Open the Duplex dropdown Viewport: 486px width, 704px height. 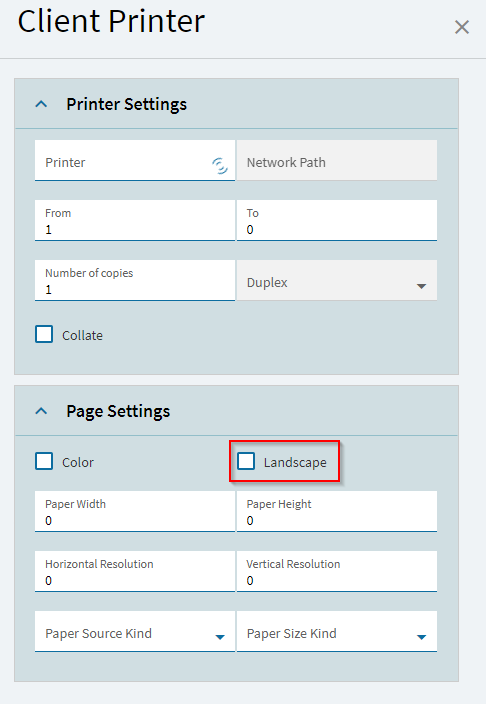tap(337, 281)
